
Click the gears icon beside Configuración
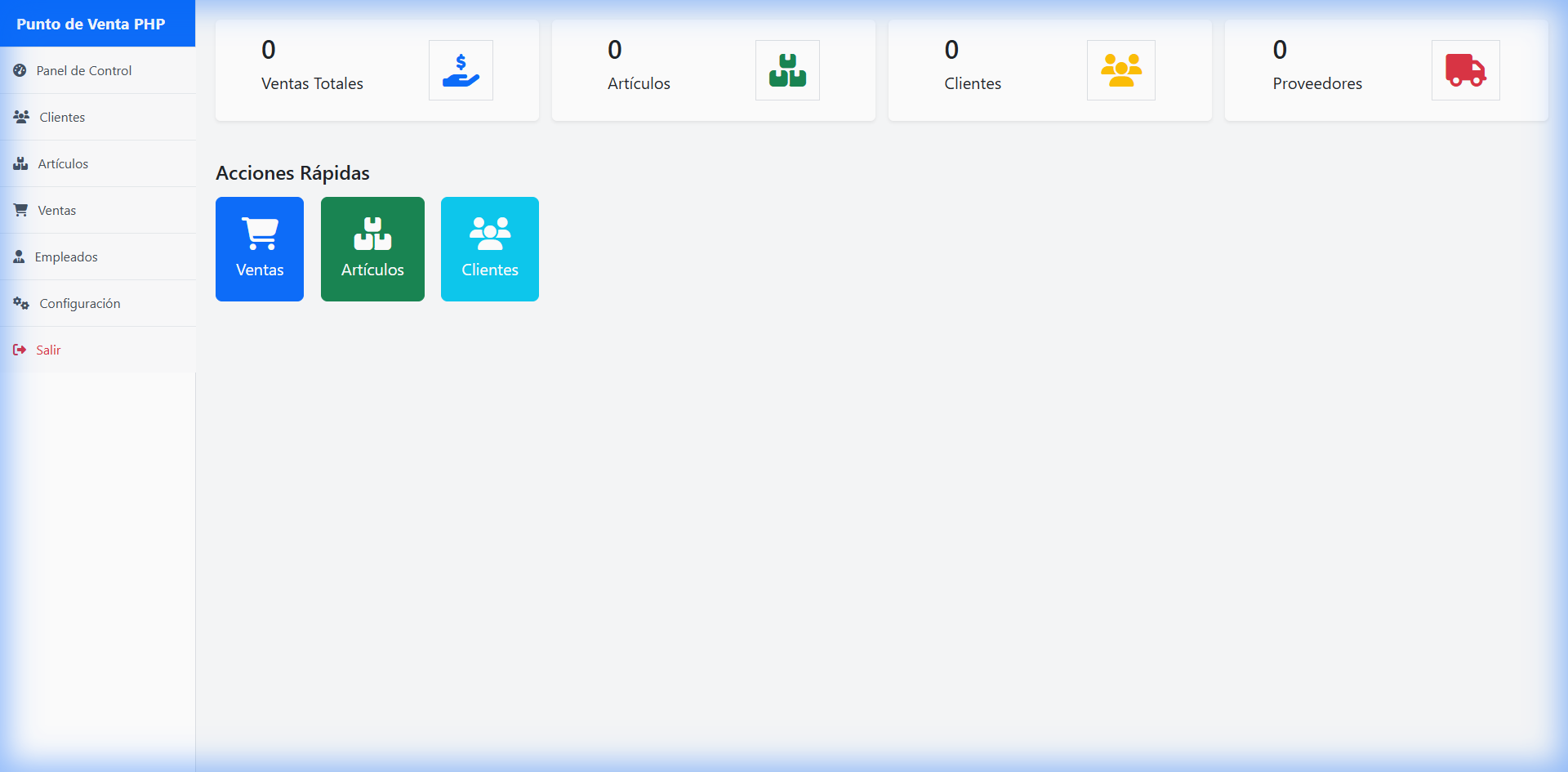coord(20,302)
